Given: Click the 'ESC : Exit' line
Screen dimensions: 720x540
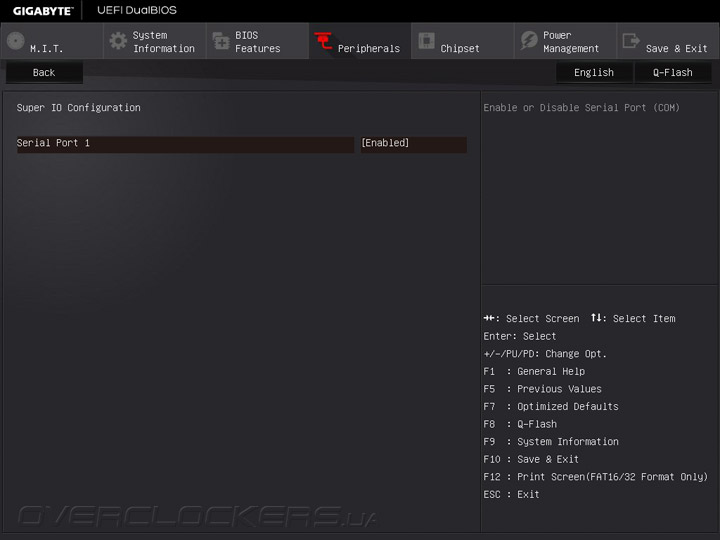Looking at the screenshot, I should coord(512,494).
